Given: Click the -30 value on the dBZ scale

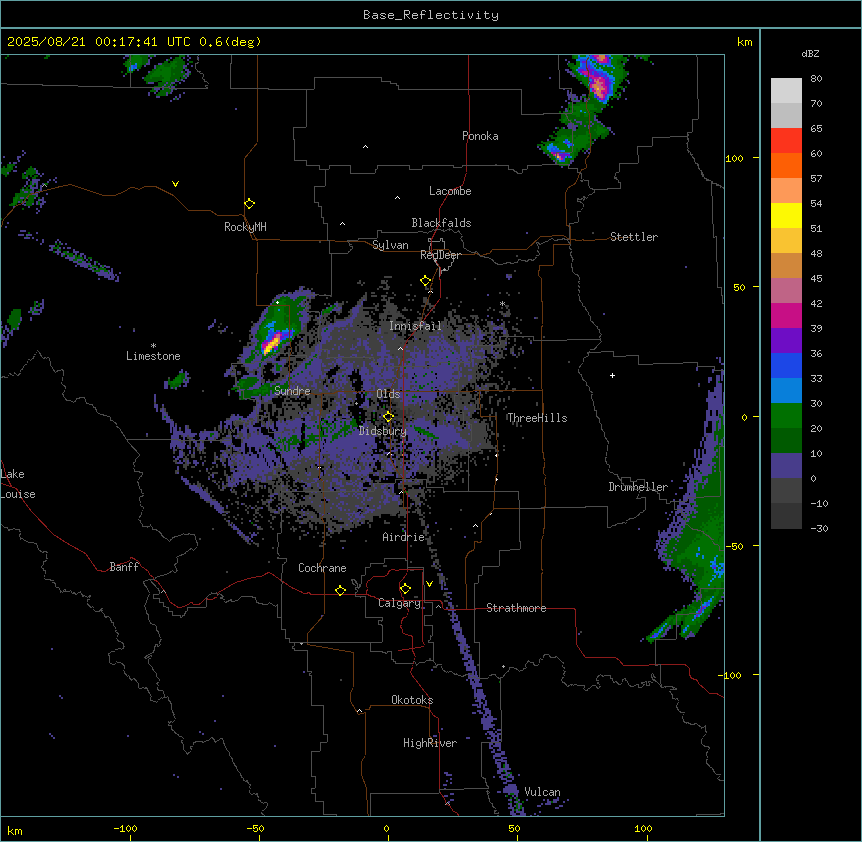Looking at the screenshot, I should click(x=819, y=528).
